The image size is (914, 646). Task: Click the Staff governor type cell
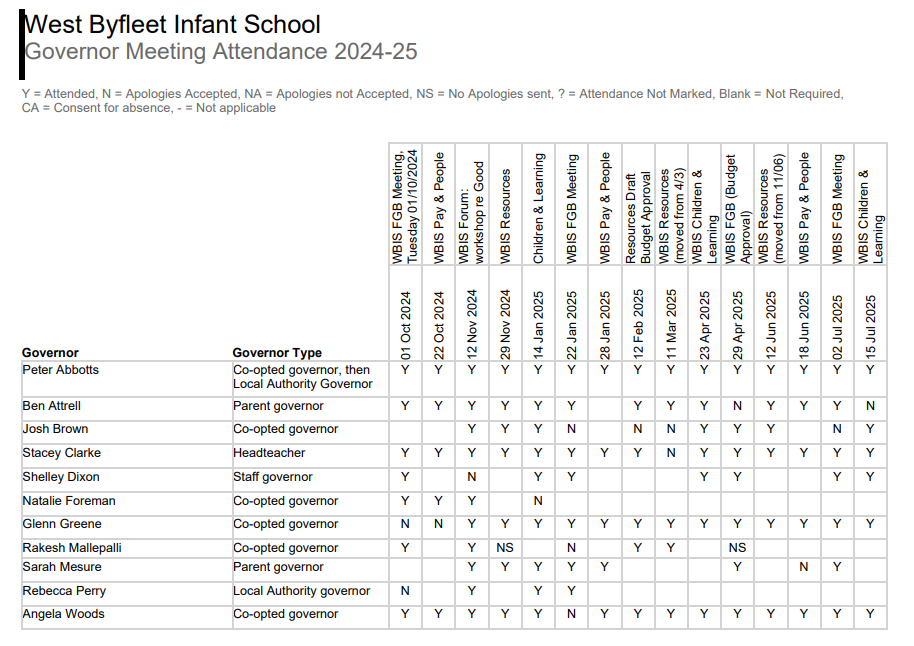point(273,477)
